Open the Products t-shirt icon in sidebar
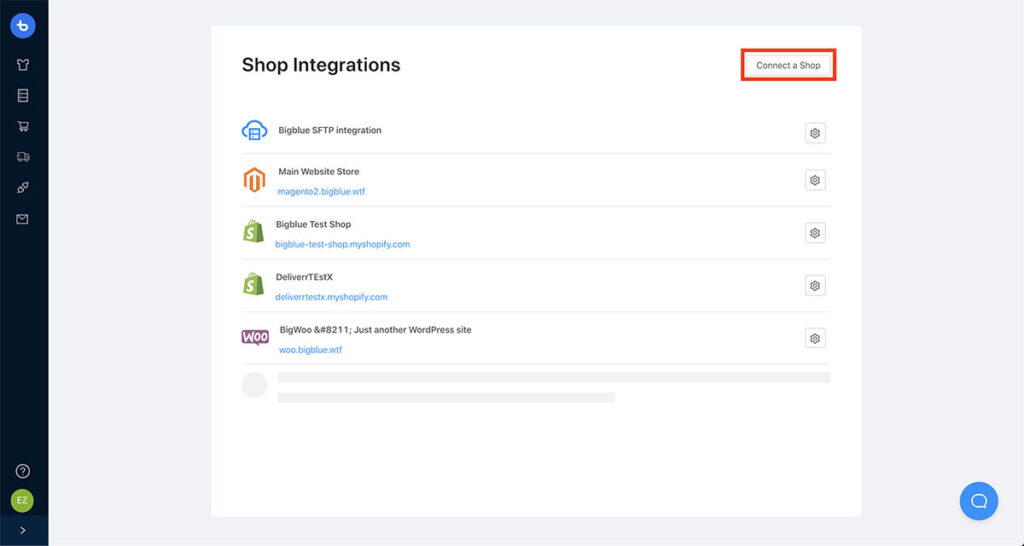This screenshot has height=546, width=1024. 23,65
